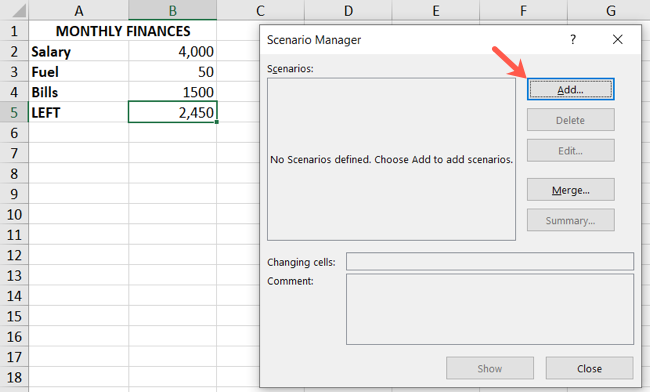Click the Edit... button
Viewport: 650px width, 392px height.
coord(570,151)
